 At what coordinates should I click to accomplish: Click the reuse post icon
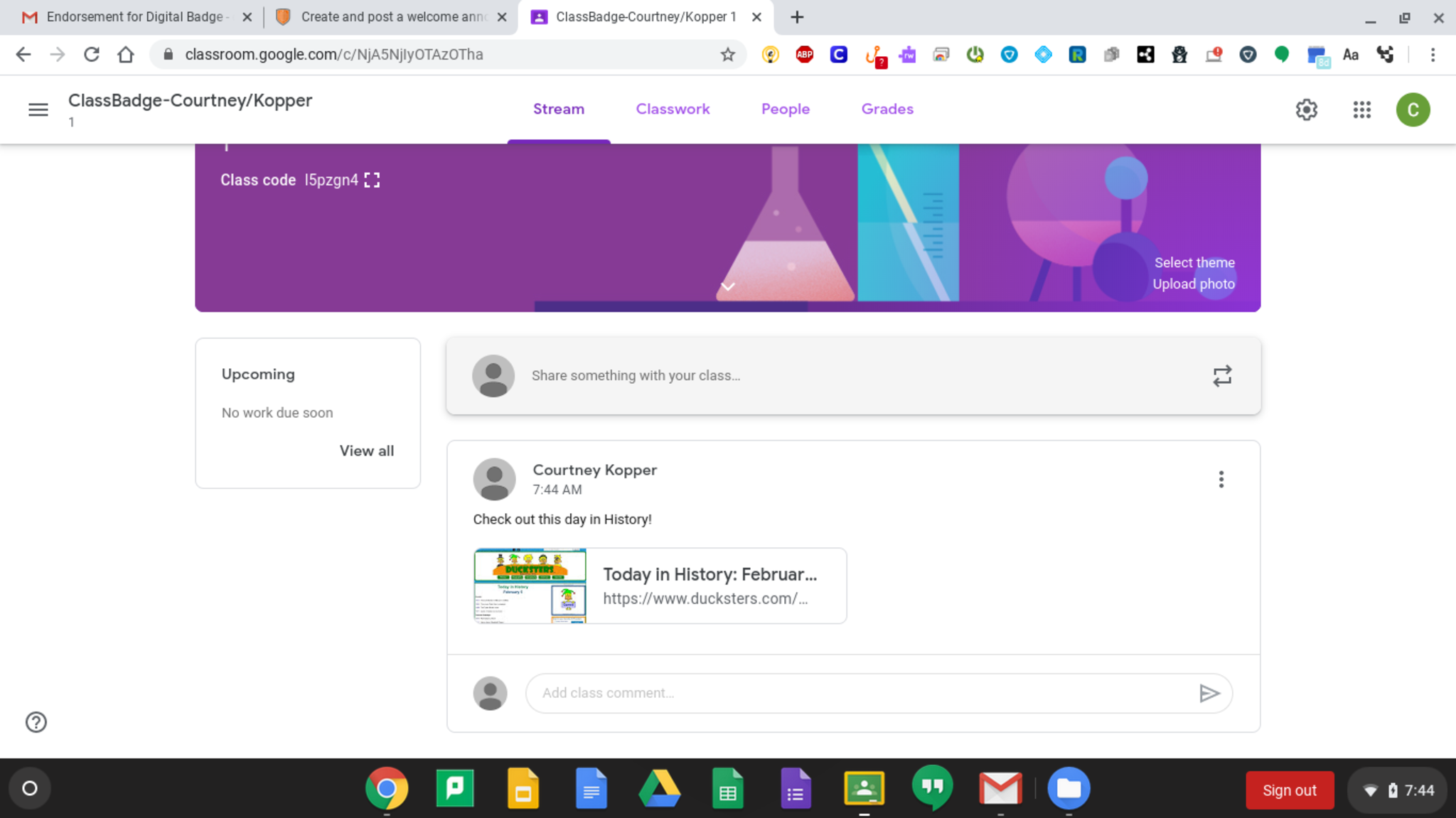tap(1221, 376)
